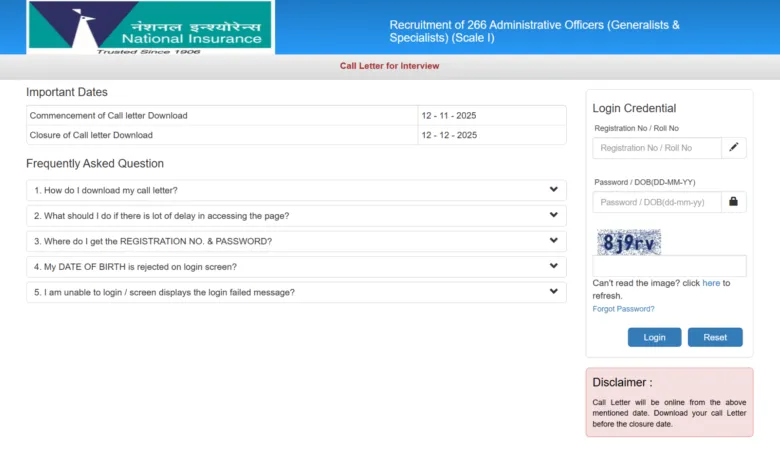Click the Login button
Screen dimensions: 780x470
pos(654,337)
